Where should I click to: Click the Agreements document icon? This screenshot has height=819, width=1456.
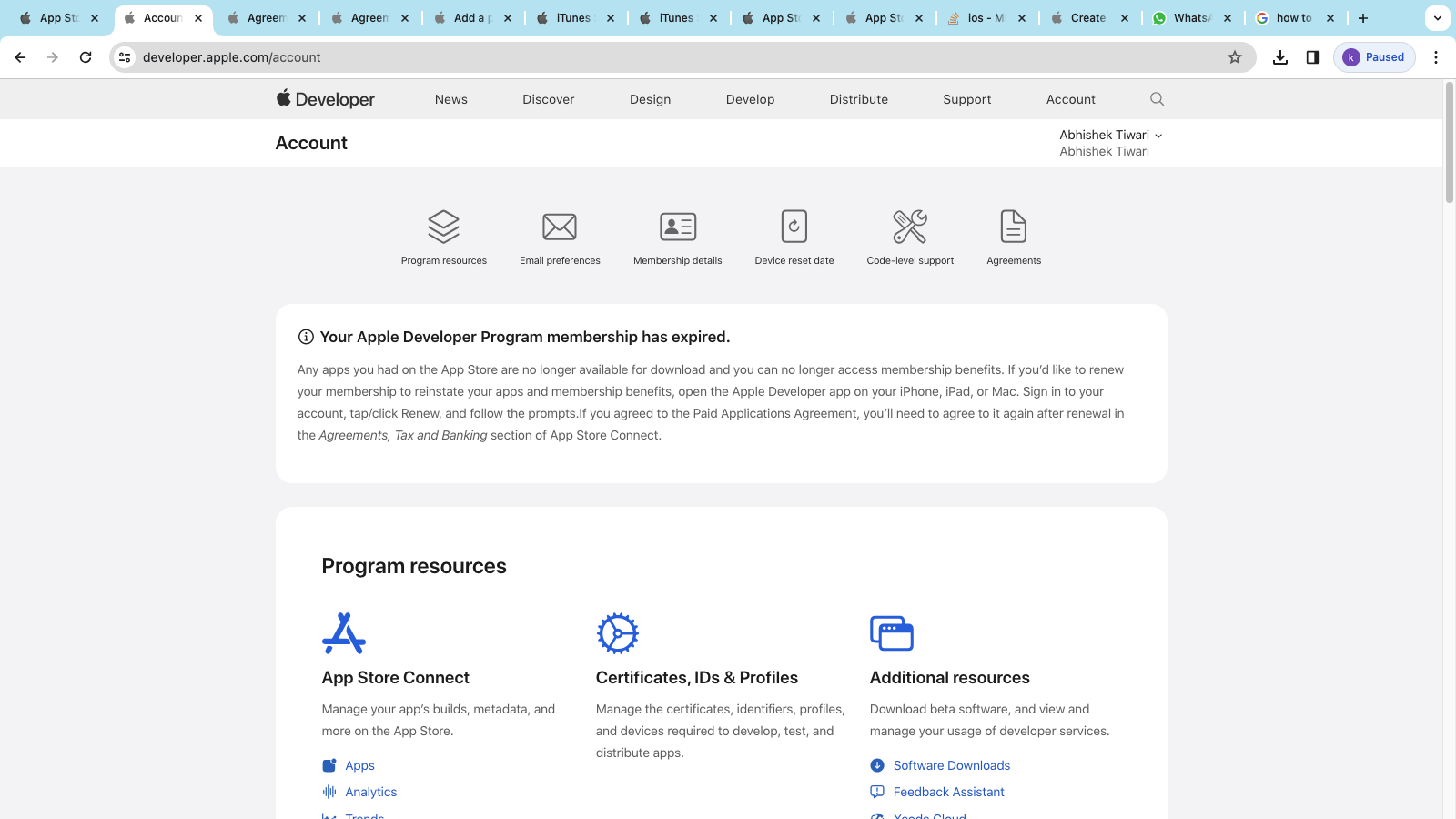(1013, 227)
